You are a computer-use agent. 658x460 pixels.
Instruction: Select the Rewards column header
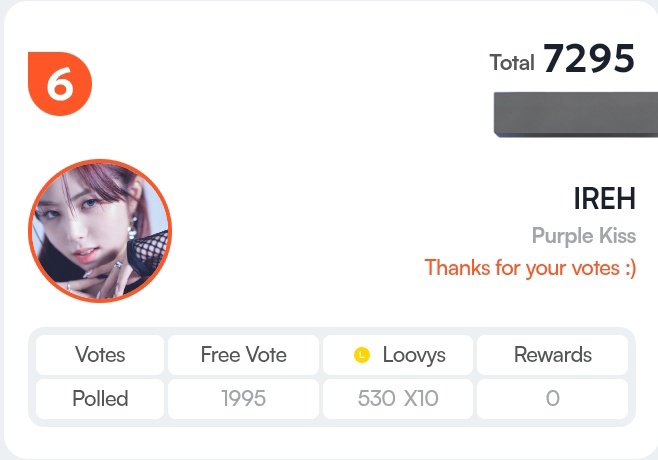coord(553,355)
